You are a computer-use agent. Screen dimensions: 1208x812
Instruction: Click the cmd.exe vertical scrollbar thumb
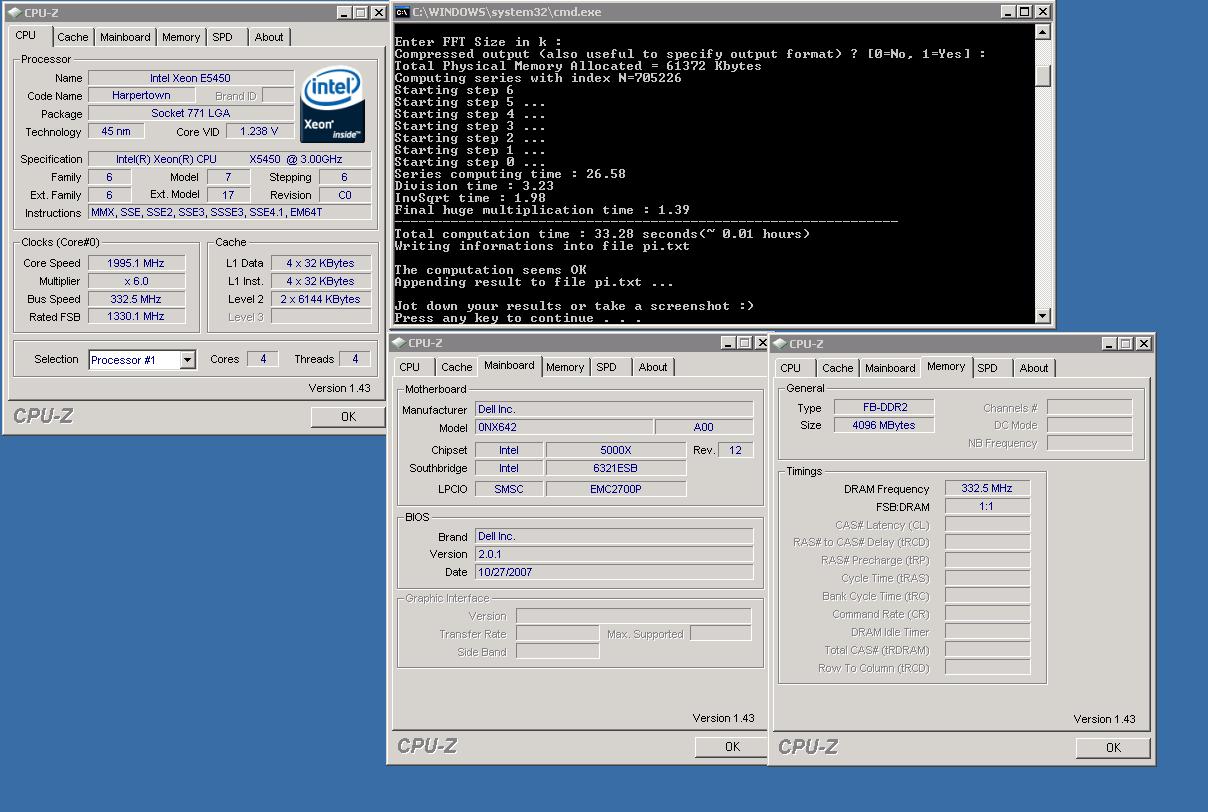[x=1043, y=76]
